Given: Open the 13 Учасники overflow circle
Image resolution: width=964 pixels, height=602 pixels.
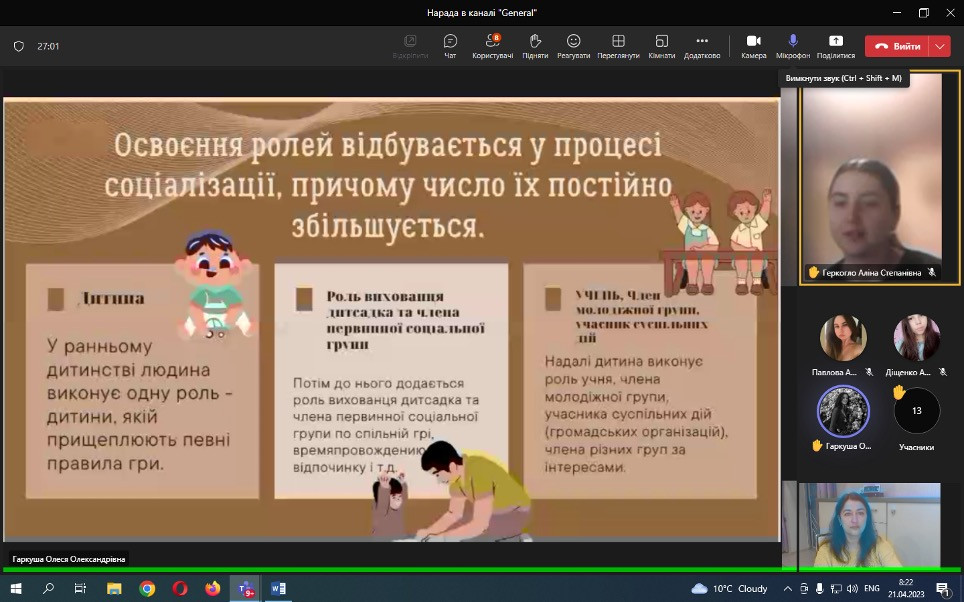Looking at the screenshot, I should 917,411.
